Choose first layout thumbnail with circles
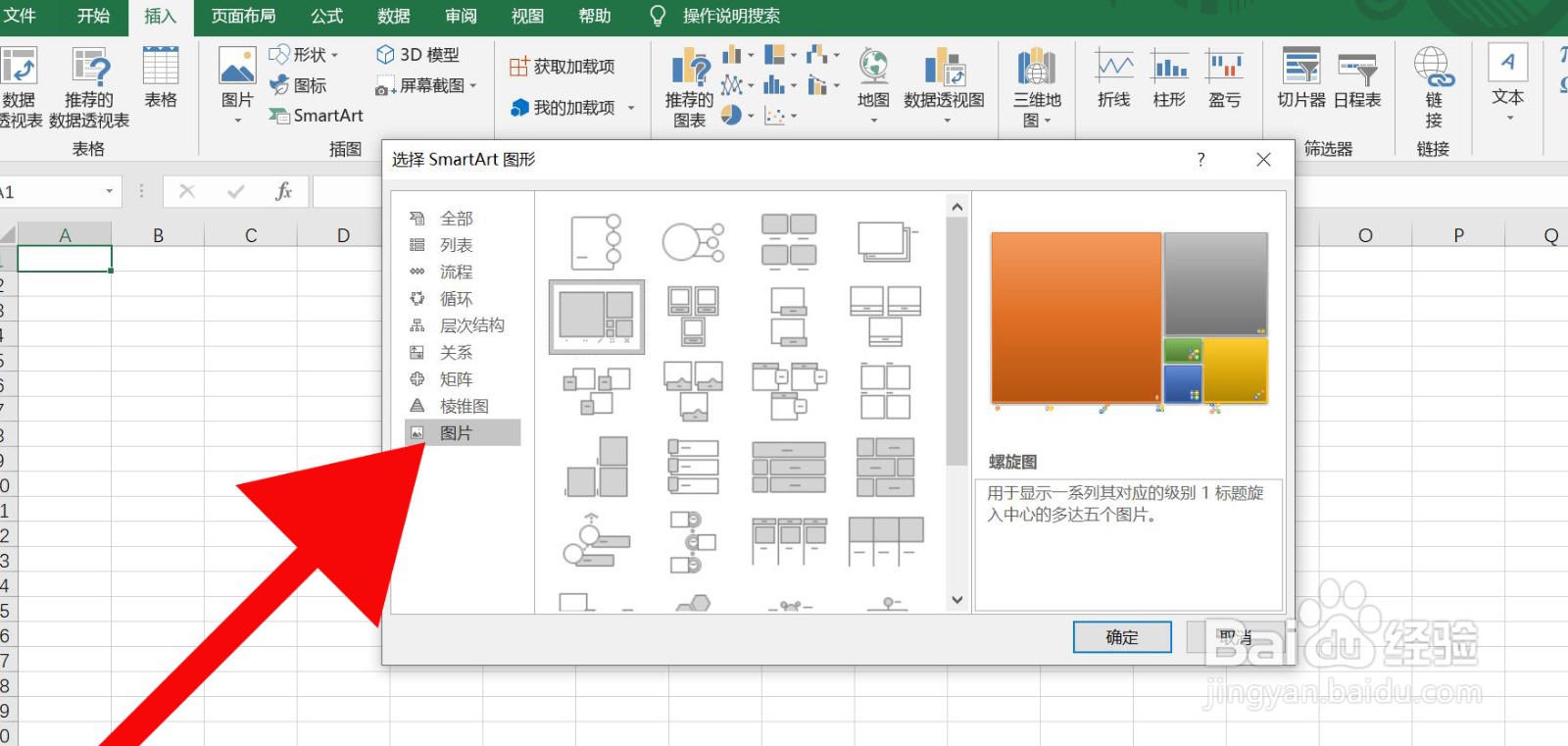Image resolution: width=1568 pixels, height=746 pixels. coord(597,241)
